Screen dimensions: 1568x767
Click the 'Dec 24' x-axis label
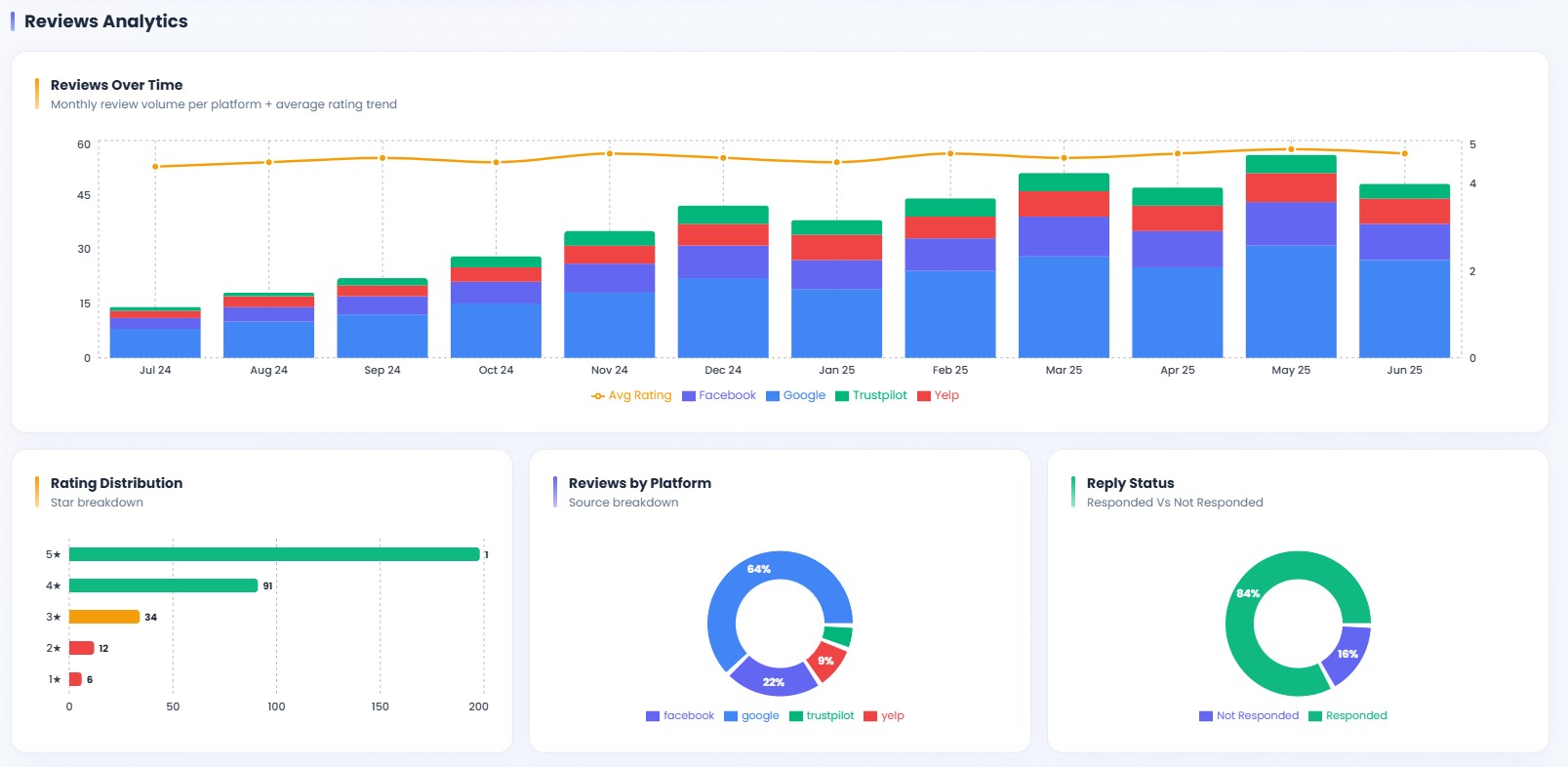[723, 370]
